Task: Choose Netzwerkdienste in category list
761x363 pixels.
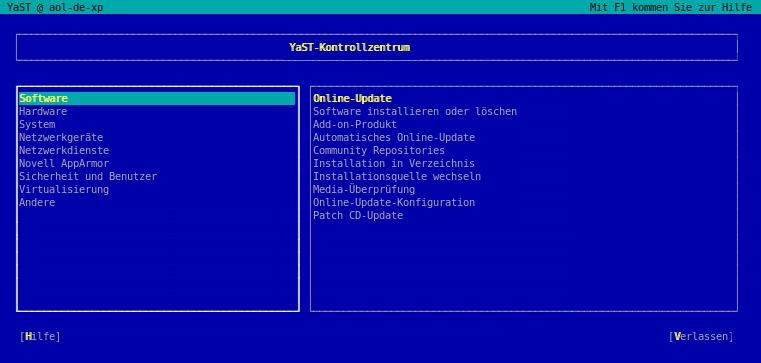Action: click(64, 150)
